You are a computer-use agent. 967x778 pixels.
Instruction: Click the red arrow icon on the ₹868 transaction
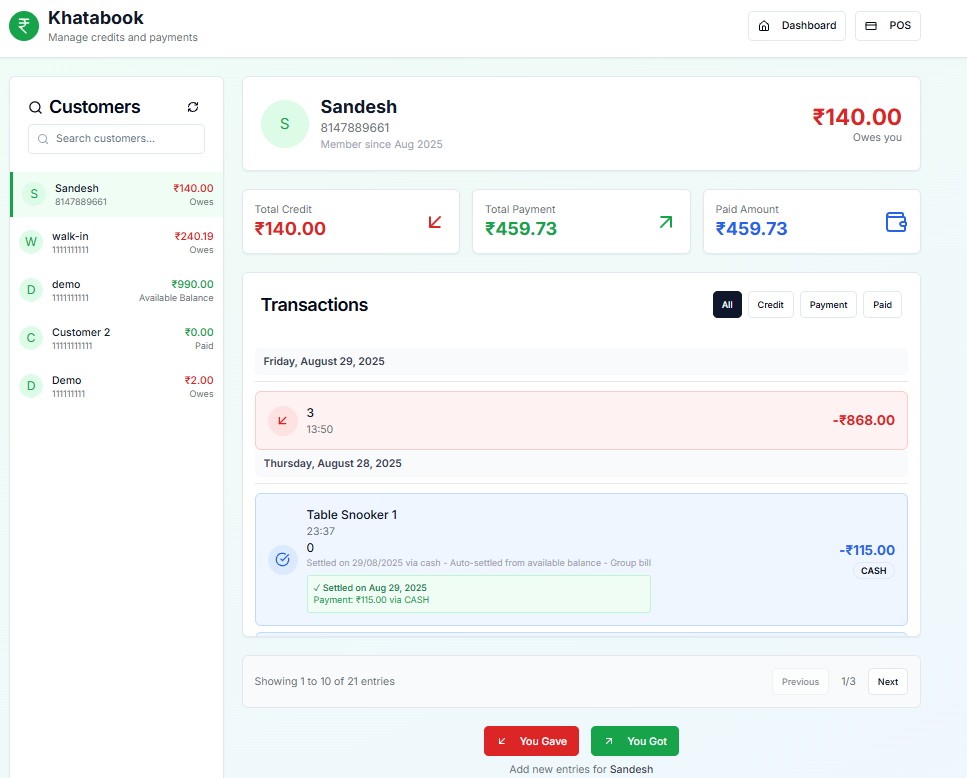281,420
